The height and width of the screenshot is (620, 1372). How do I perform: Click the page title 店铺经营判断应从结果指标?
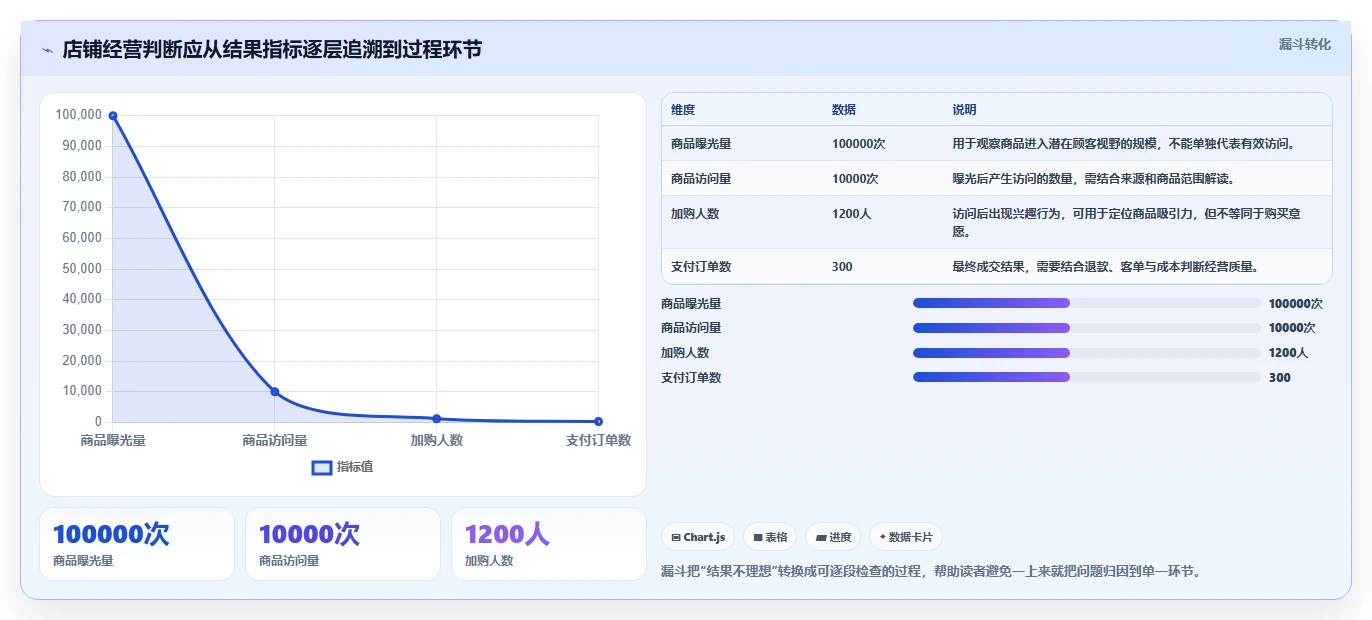pyautogui.click(x=271, y=49)
